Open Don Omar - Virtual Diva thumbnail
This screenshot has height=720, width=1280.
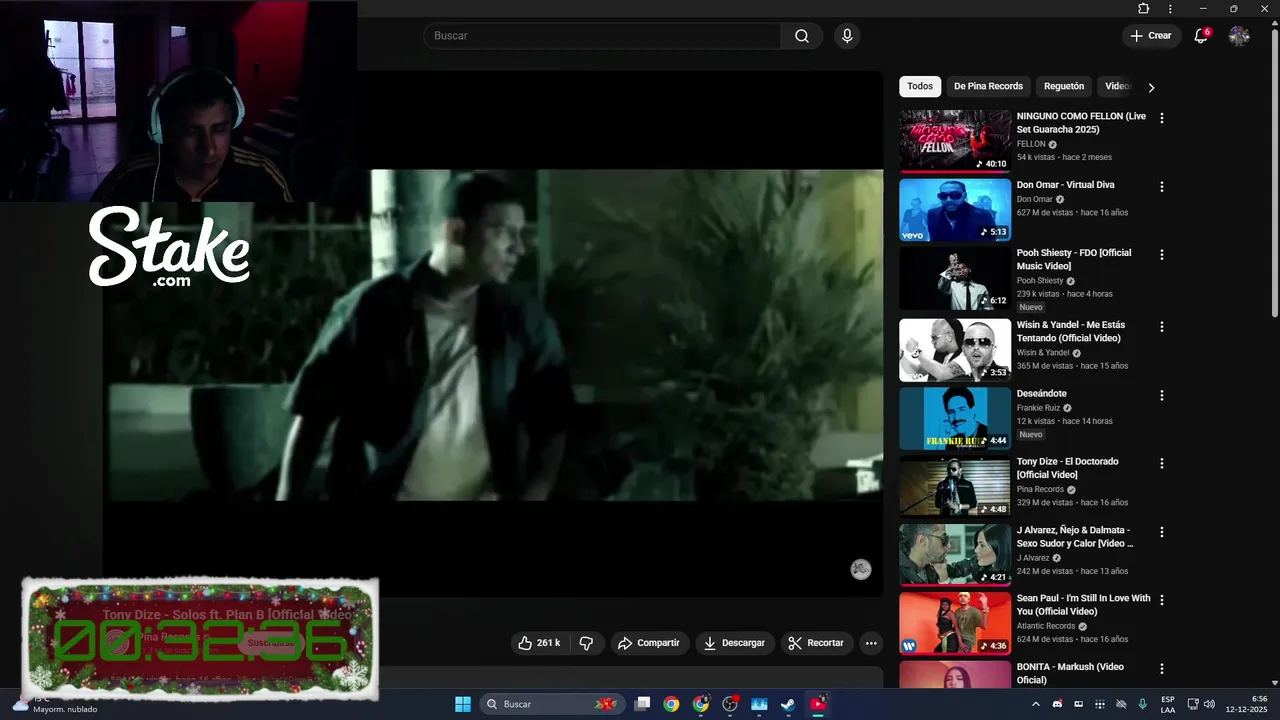point(955,210)
